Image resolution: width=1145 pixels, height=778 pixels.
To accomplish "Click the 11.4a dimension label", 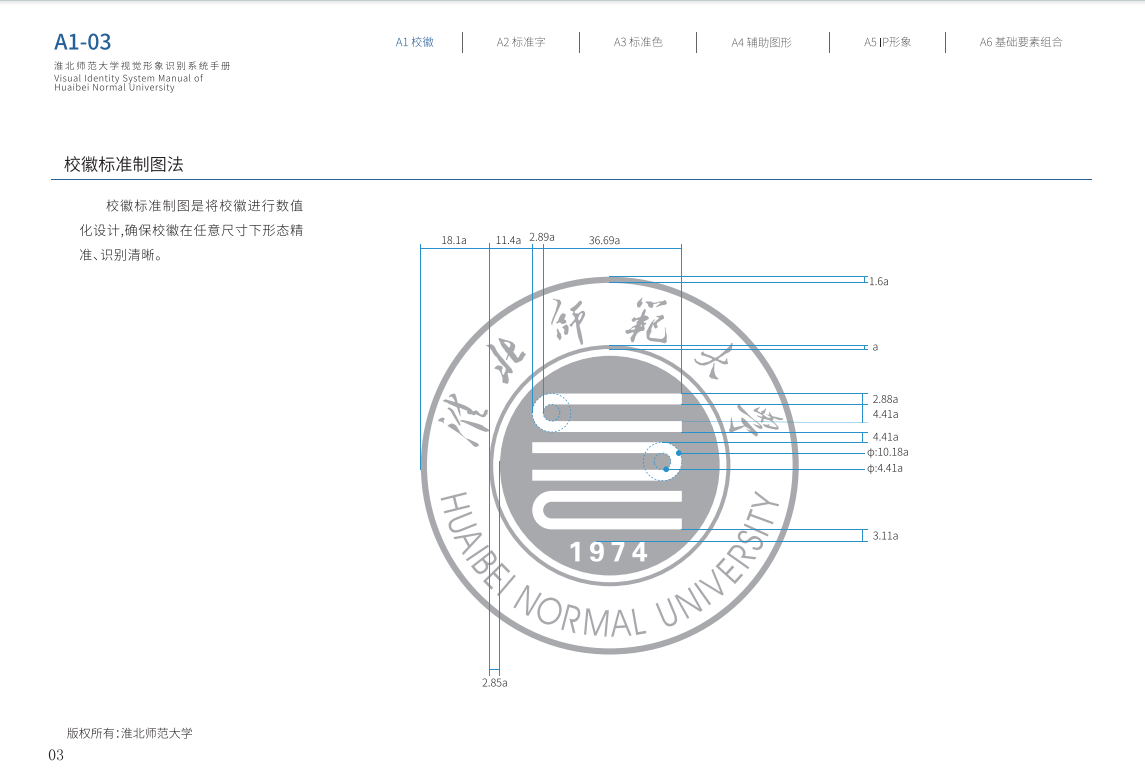I will pyautogui.click(x=508, y=240).
